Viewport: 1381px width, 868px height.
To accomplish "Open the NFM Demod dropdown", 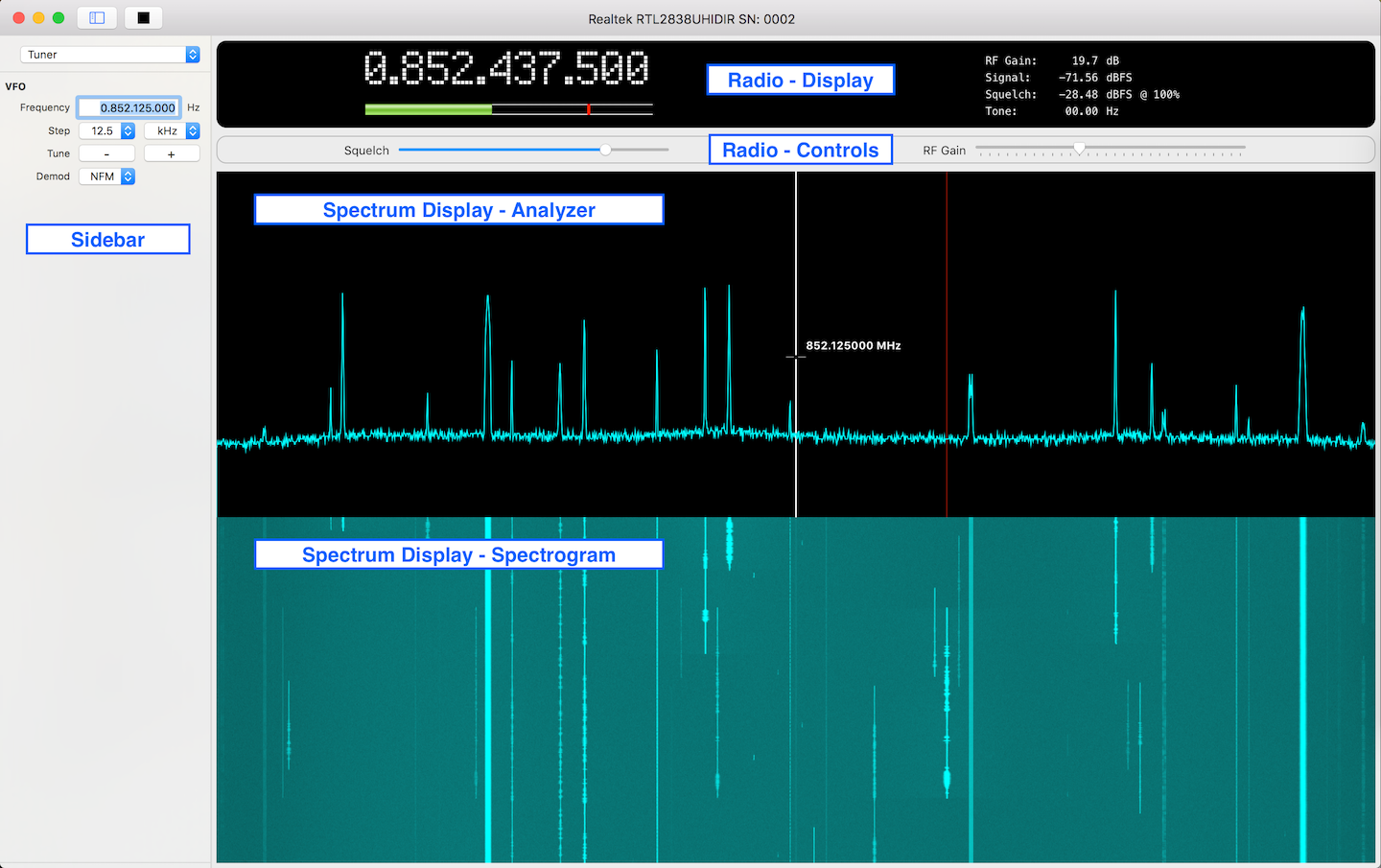I will (x=107, y=176).
